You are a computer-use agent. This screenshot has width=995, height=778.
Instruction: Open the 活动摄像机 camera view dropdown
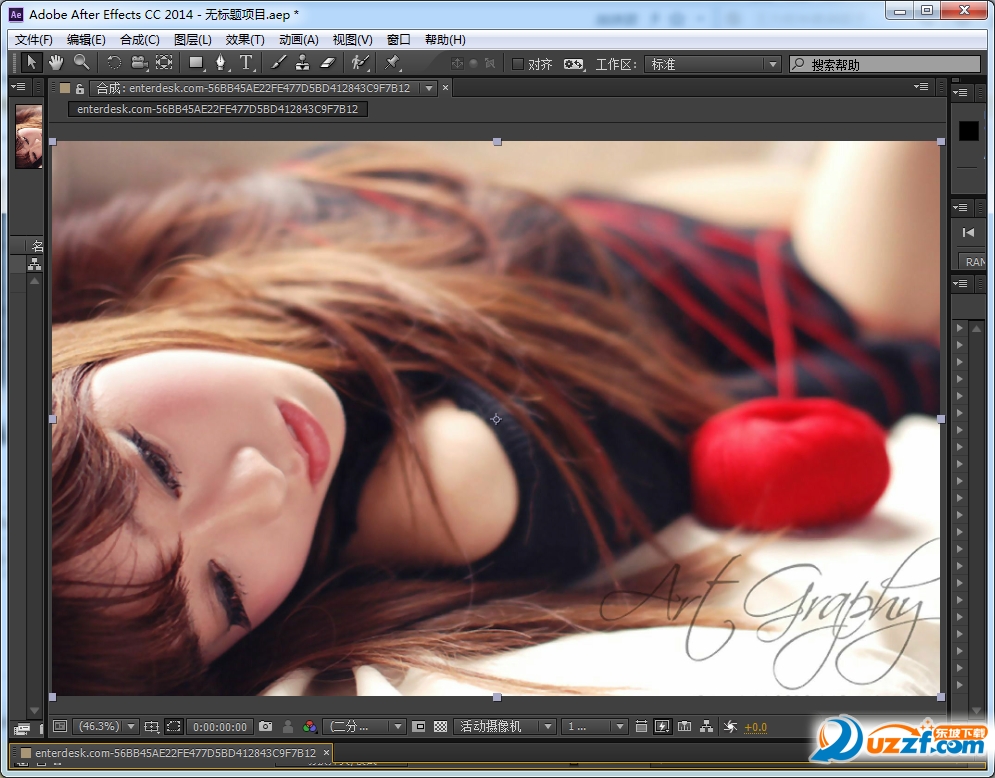(x=505, y=727)
